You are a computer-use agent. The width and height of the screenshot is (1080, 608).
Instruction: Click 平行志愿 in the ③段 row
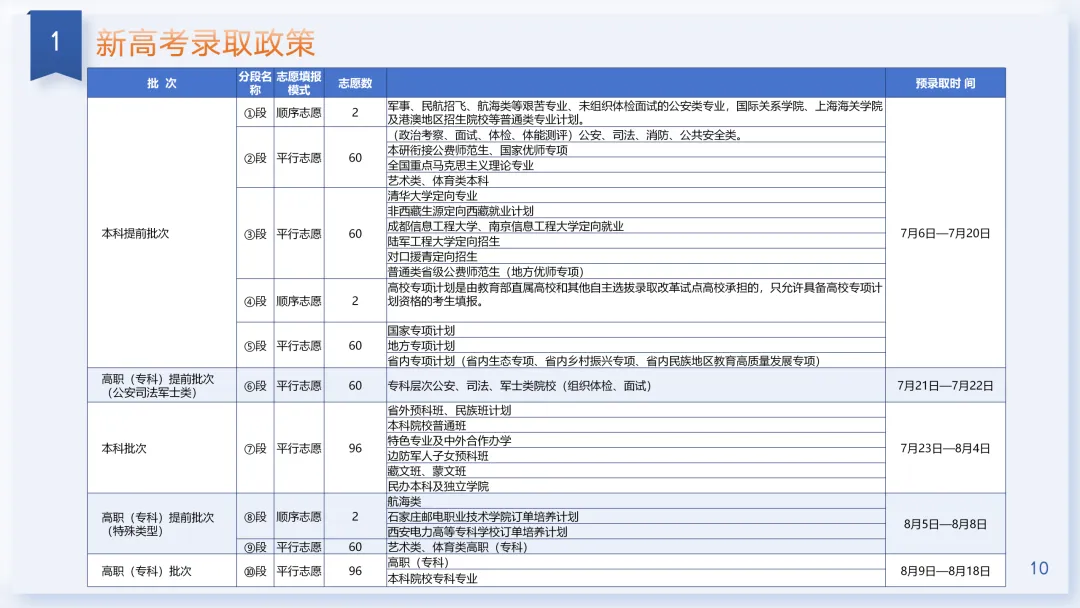pos(299,233)
